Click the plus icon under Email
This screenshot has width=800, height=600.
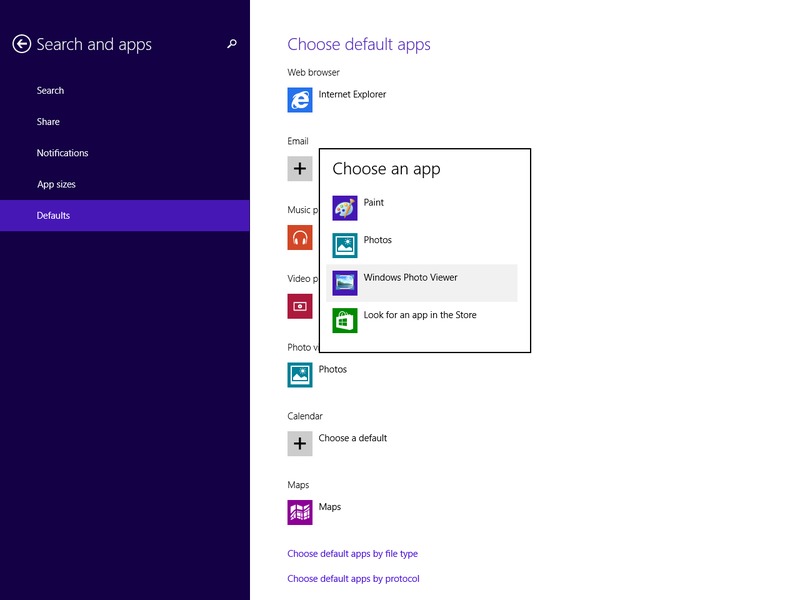300,168
